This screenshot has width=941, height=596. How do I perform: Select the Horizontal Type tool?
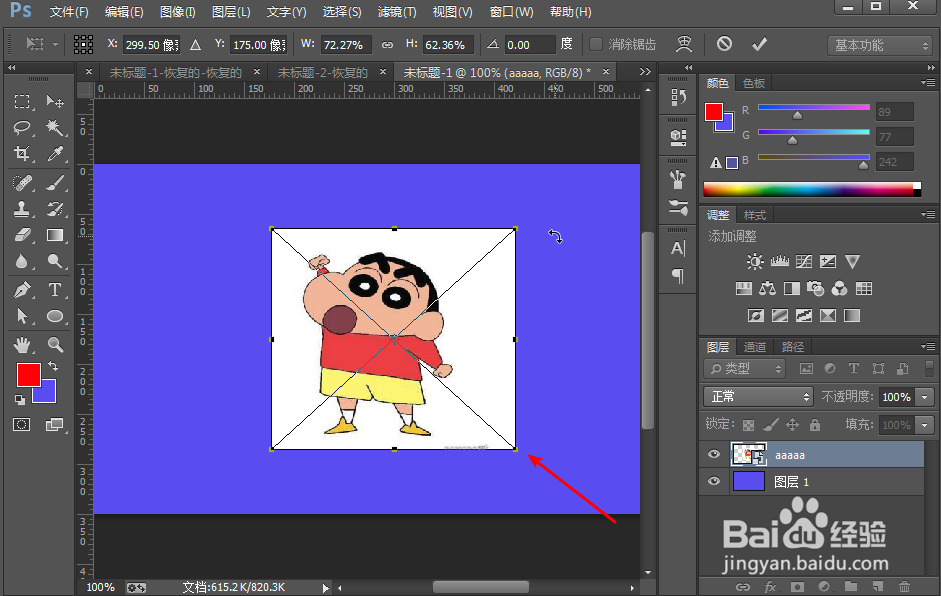55,290
